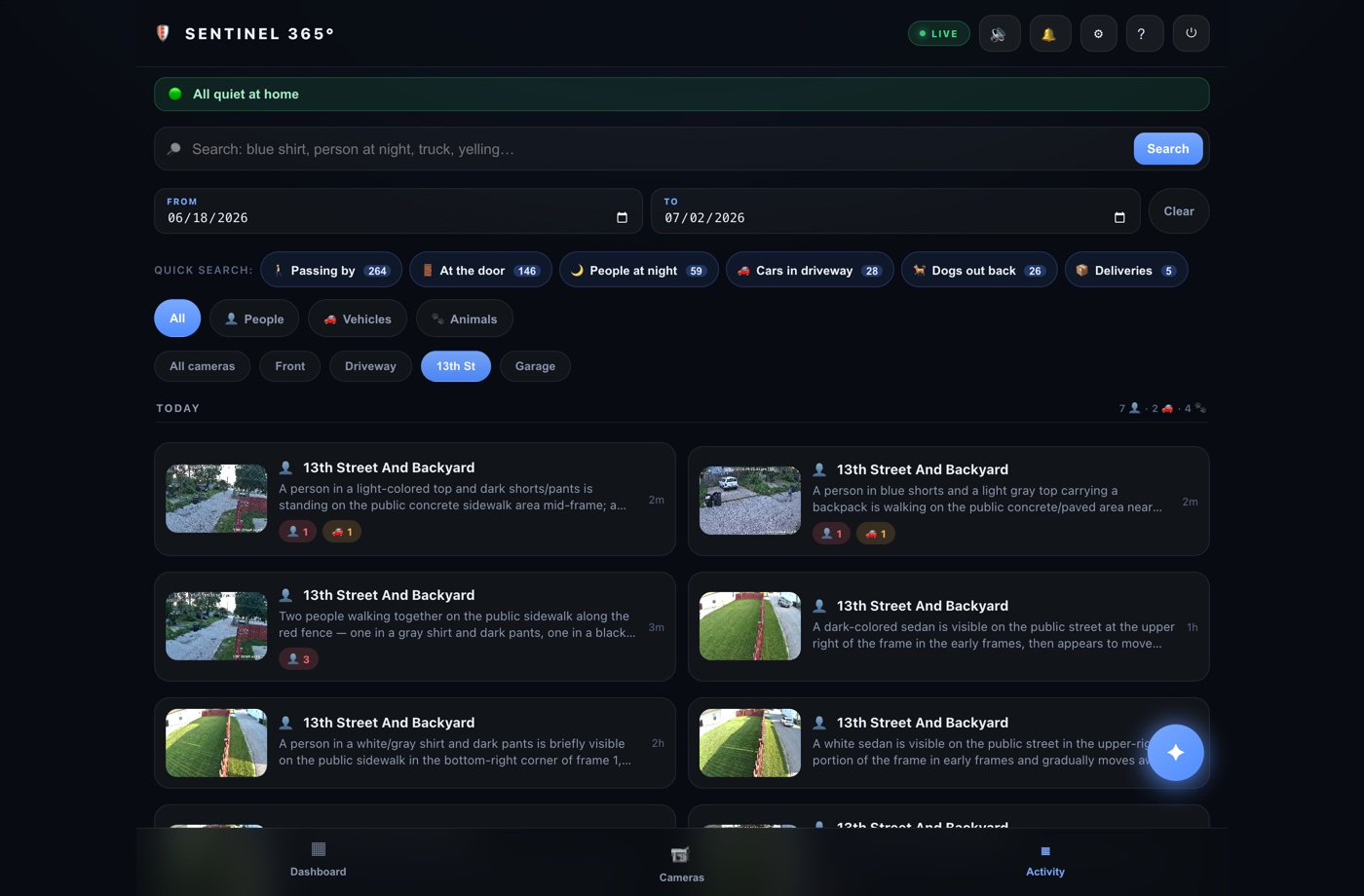Open thumbnail of backpack person event

point(750,501)
